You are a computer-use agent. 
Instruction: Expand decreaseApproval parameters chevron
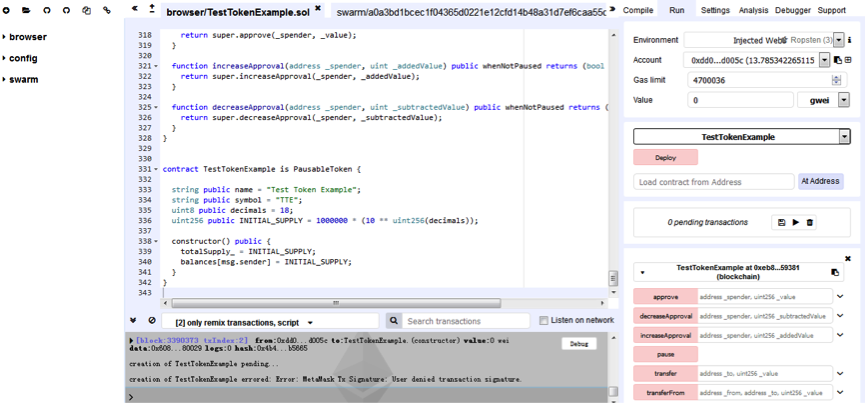point(840,316)
